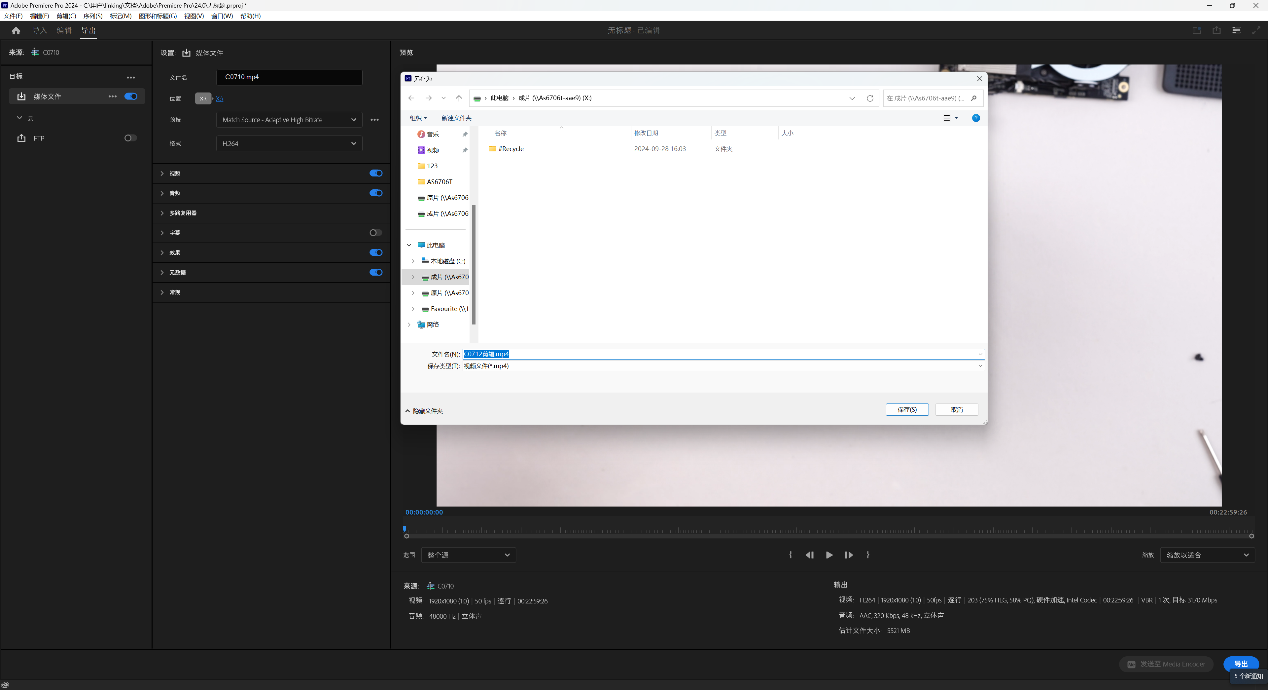This screenshot has height=690, width=1268.
Task: Toggle the captions section switch off-state
Action: (375, 233)
